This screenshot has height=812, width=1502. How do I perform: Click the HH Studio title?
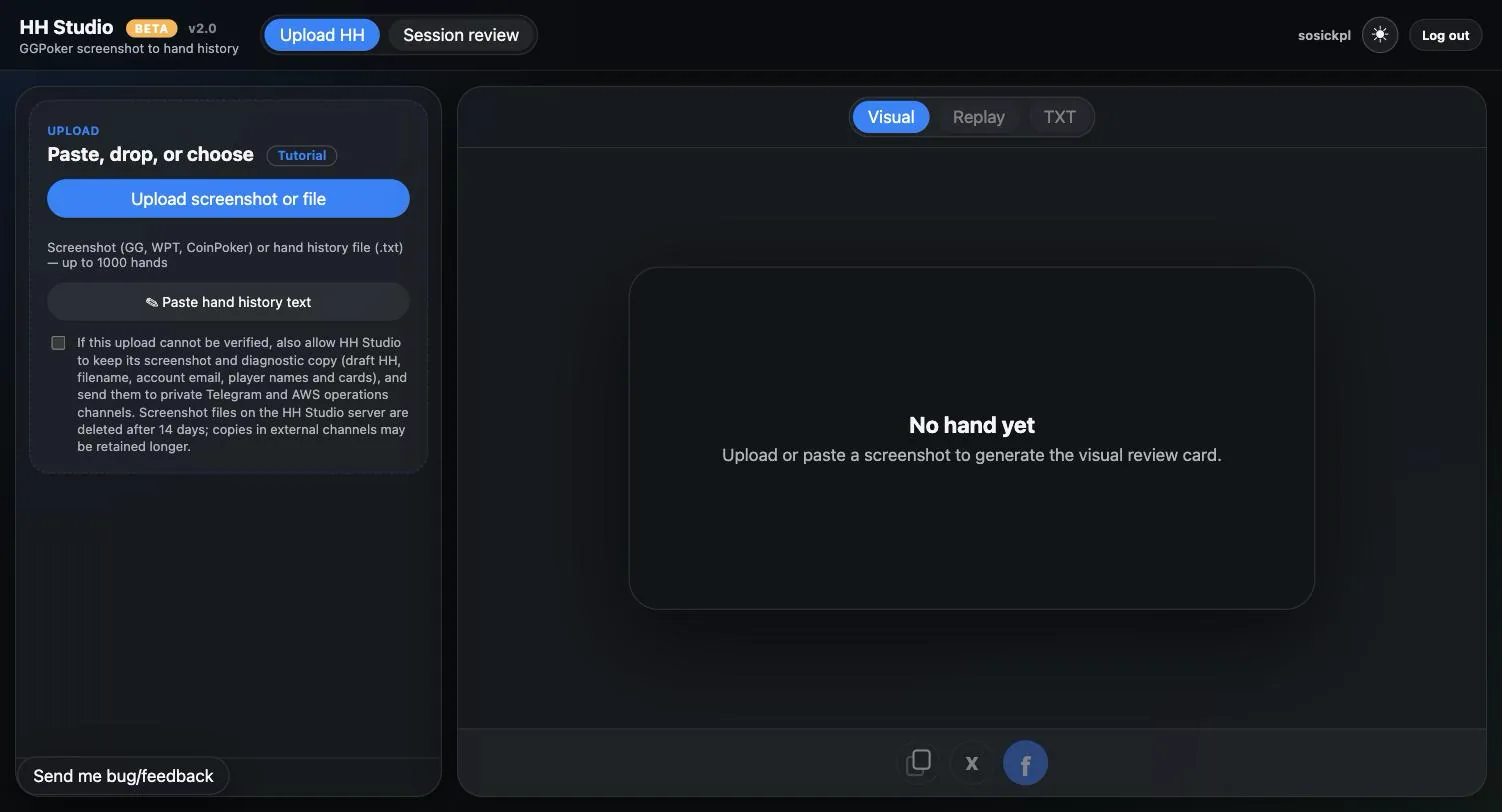tap(66, 27)
